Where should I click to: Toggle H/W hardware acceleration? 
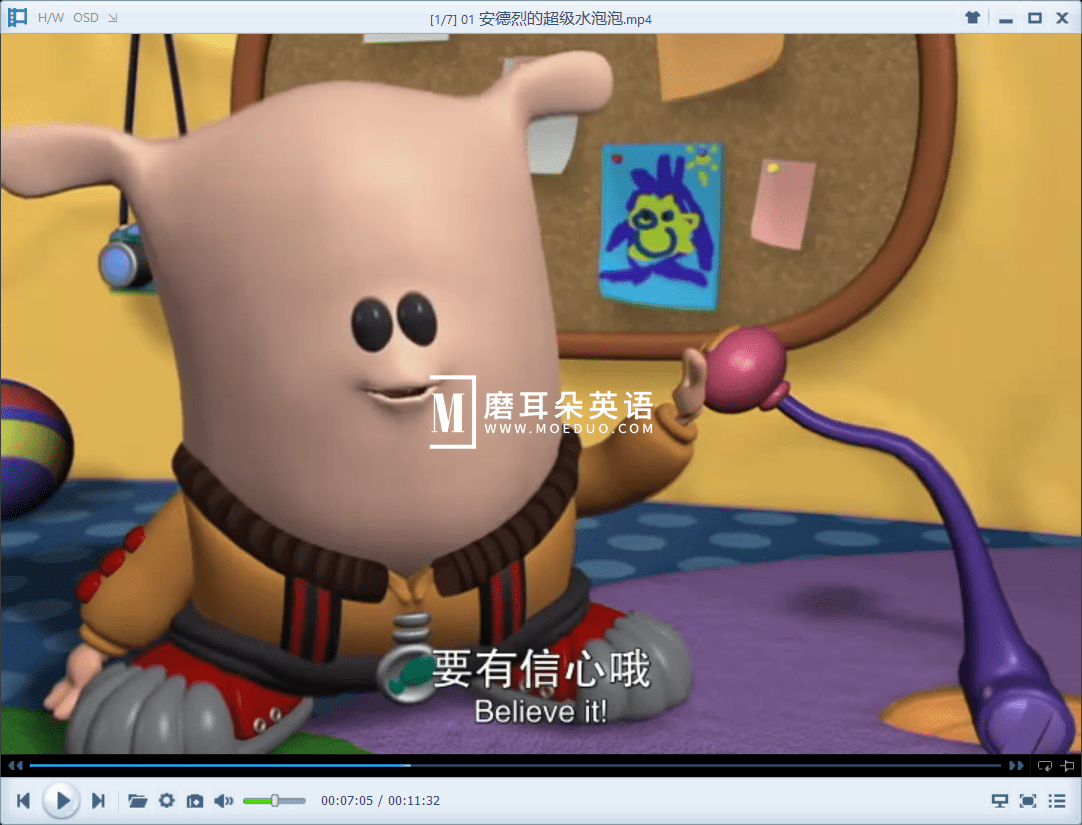pyautogui.click(x=50, y=18)
